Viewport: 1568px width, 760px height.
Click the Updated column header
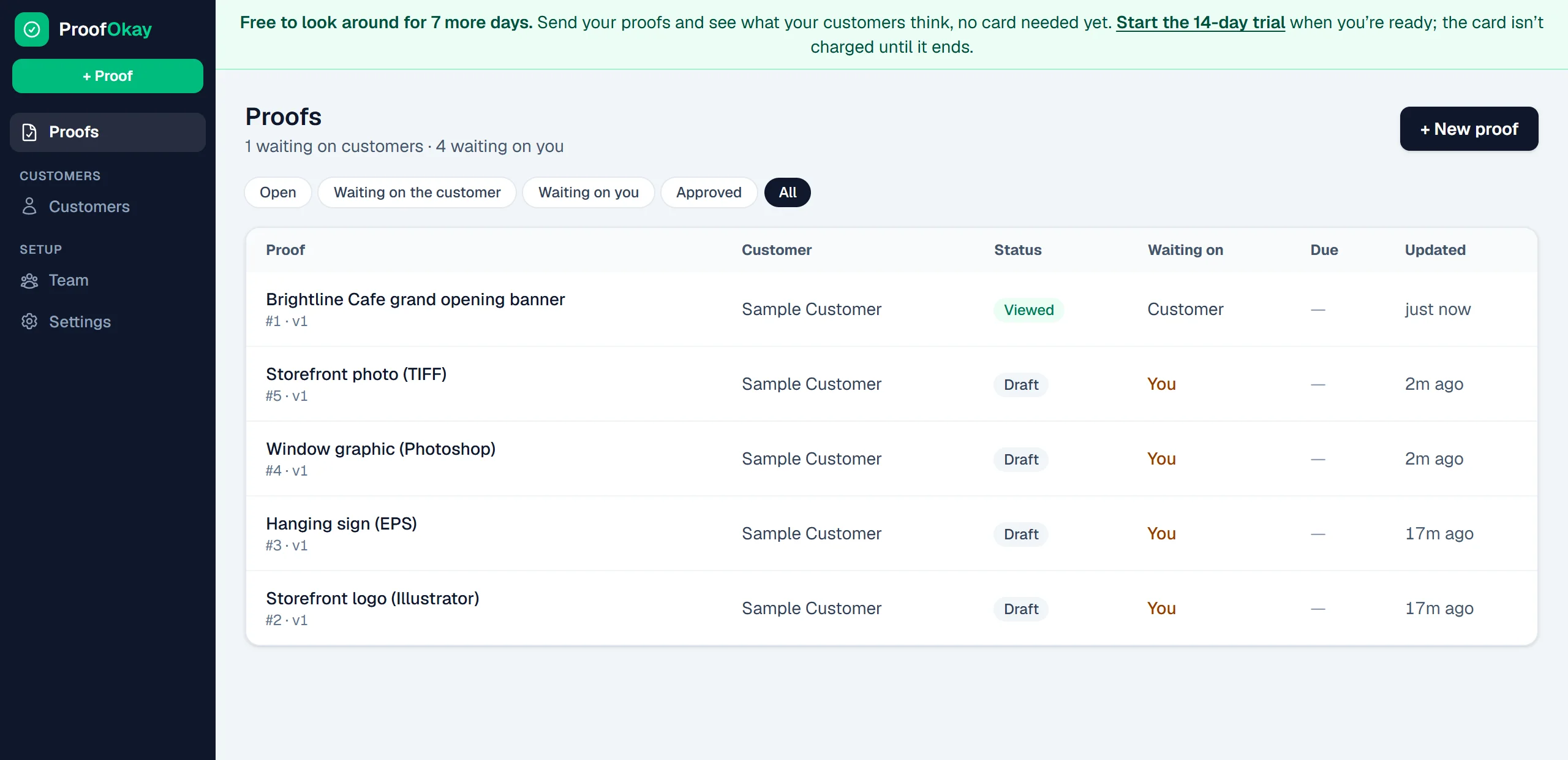click(1435, 250)
